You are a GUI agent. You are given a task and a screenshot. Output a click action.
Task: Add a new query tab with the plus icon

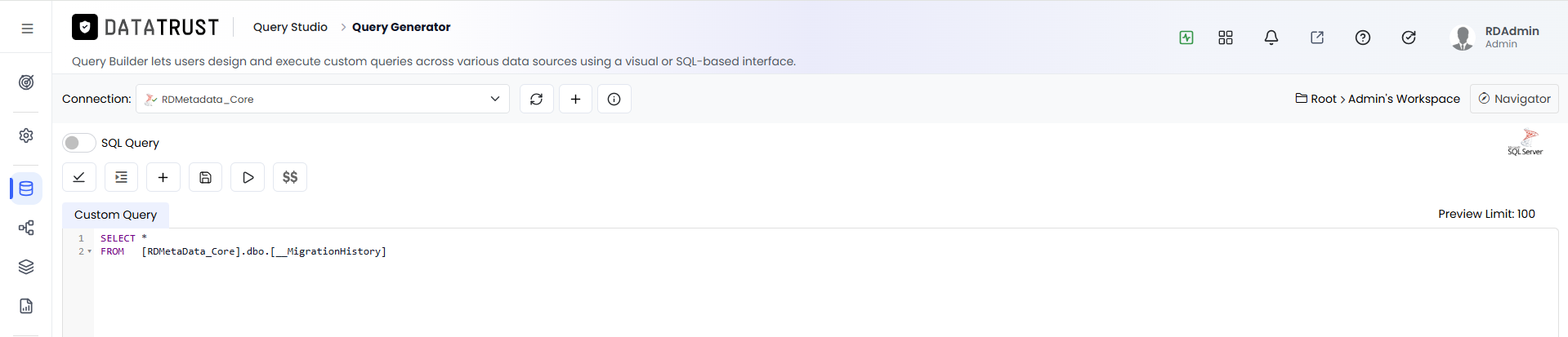coord(163,177)
